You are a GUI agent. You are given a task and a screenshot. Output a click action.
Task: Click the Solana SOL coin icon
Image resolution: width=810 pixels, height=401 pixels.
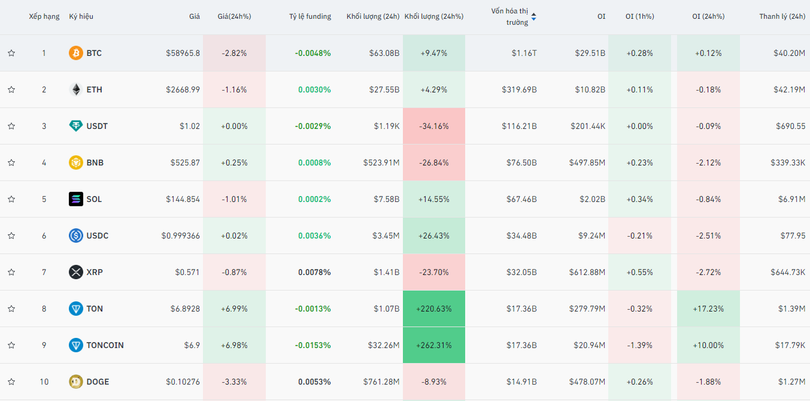pos(76,199)
